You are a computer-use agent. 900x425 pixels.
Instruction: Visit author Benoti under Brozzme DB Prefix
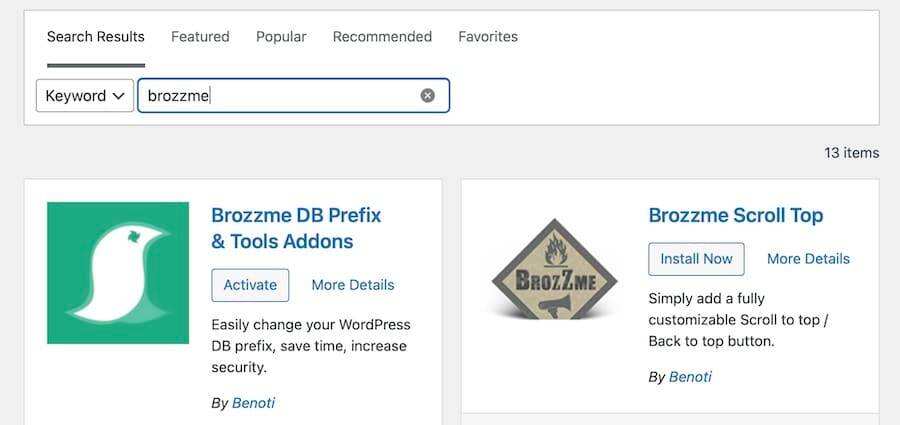pos(254,403)
